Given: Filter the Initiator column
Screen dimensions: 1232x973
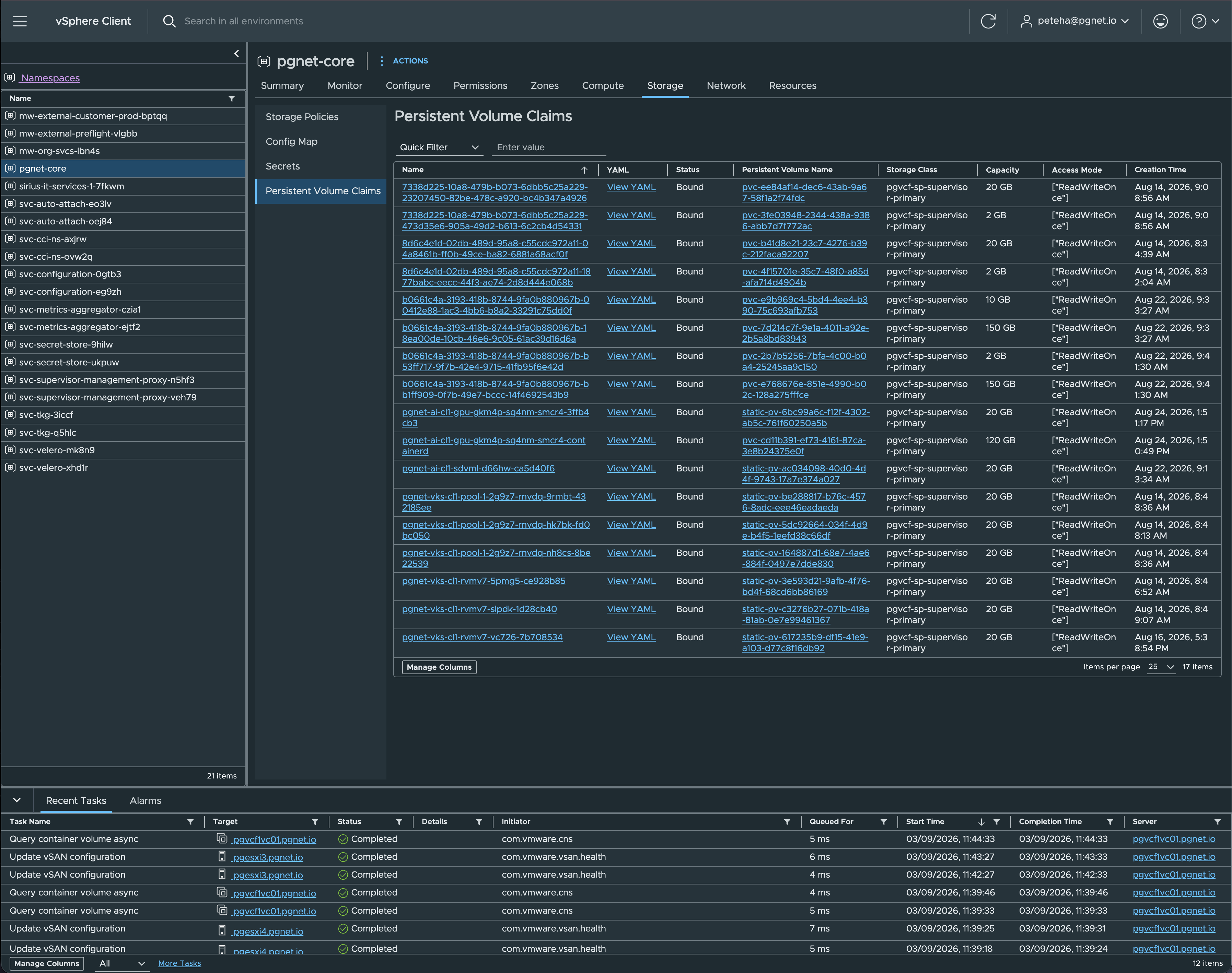Looking at the screenshot, I should coord(787,821).
